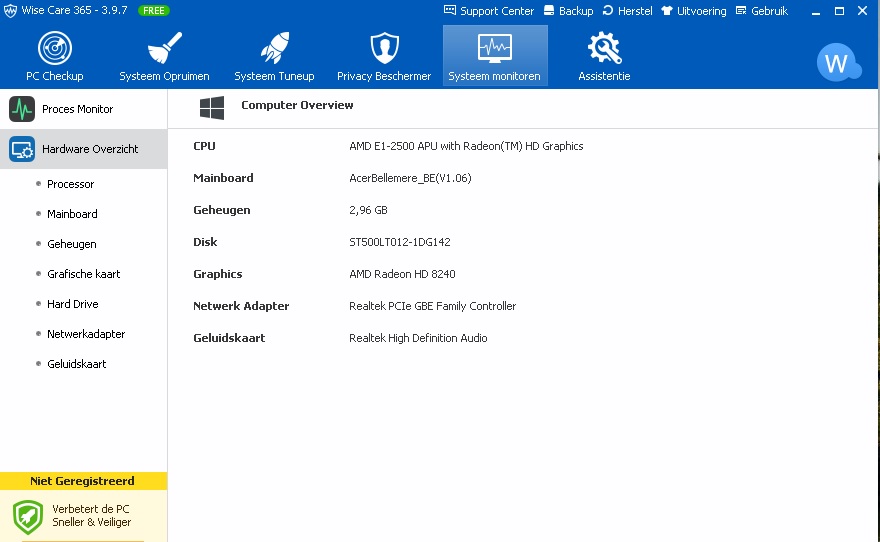Click the W user account avatar
This screenshot has width=880, height=542.
[x=838, y=62]
